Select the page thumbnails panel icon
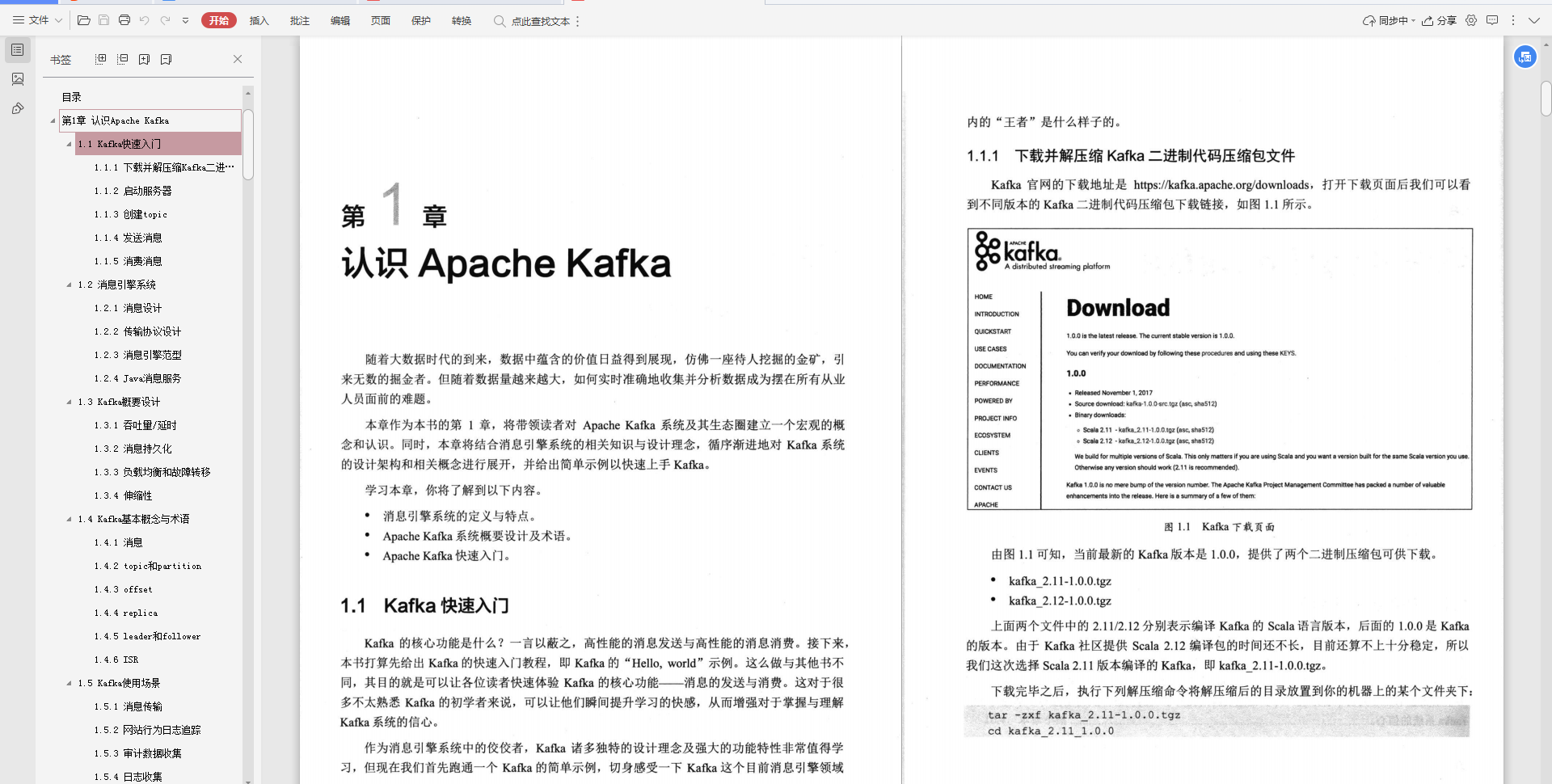 [x=17, y=79]
